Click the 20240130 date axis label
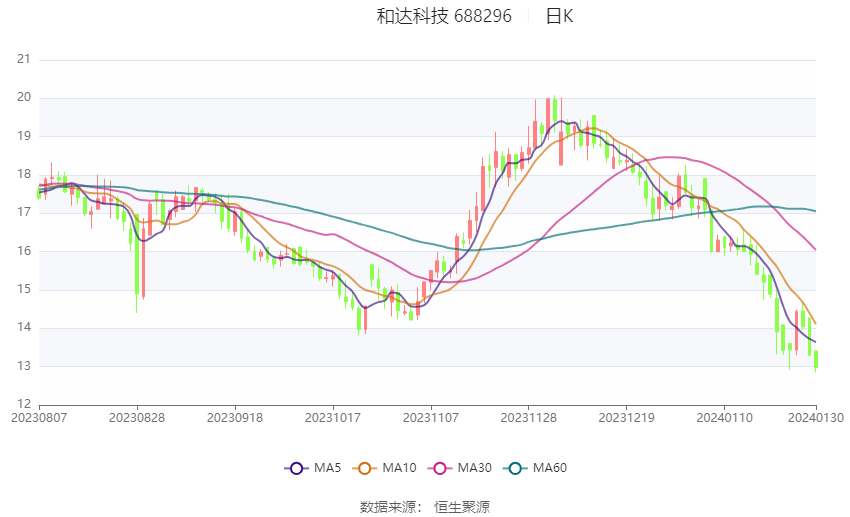Image resolution: width=850 pixels, height=517 pixels. click(x=816, y=418)
